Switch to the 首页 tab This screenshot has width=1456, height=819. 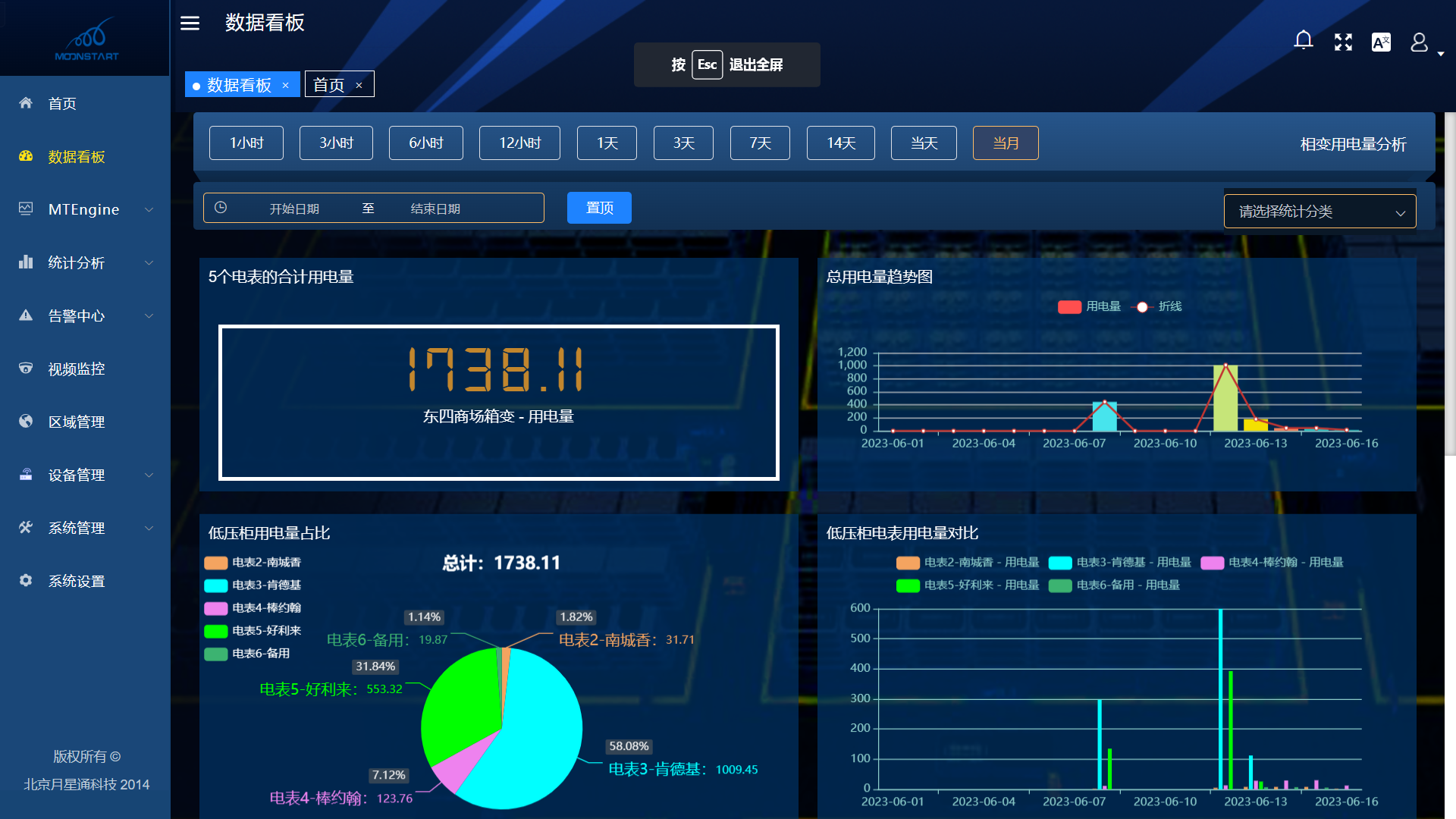click(329, 85)
